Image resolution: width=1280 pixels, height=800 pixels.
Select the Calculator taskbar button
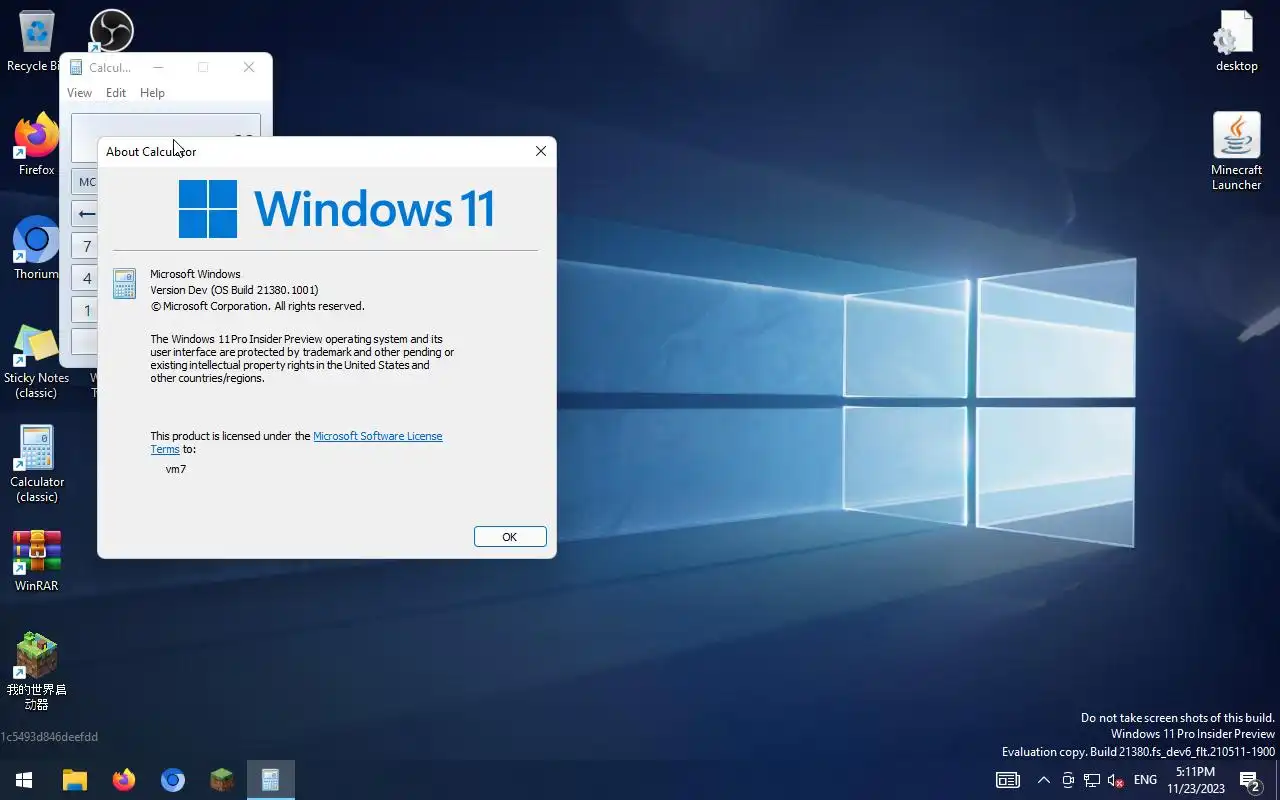(270, 780)
